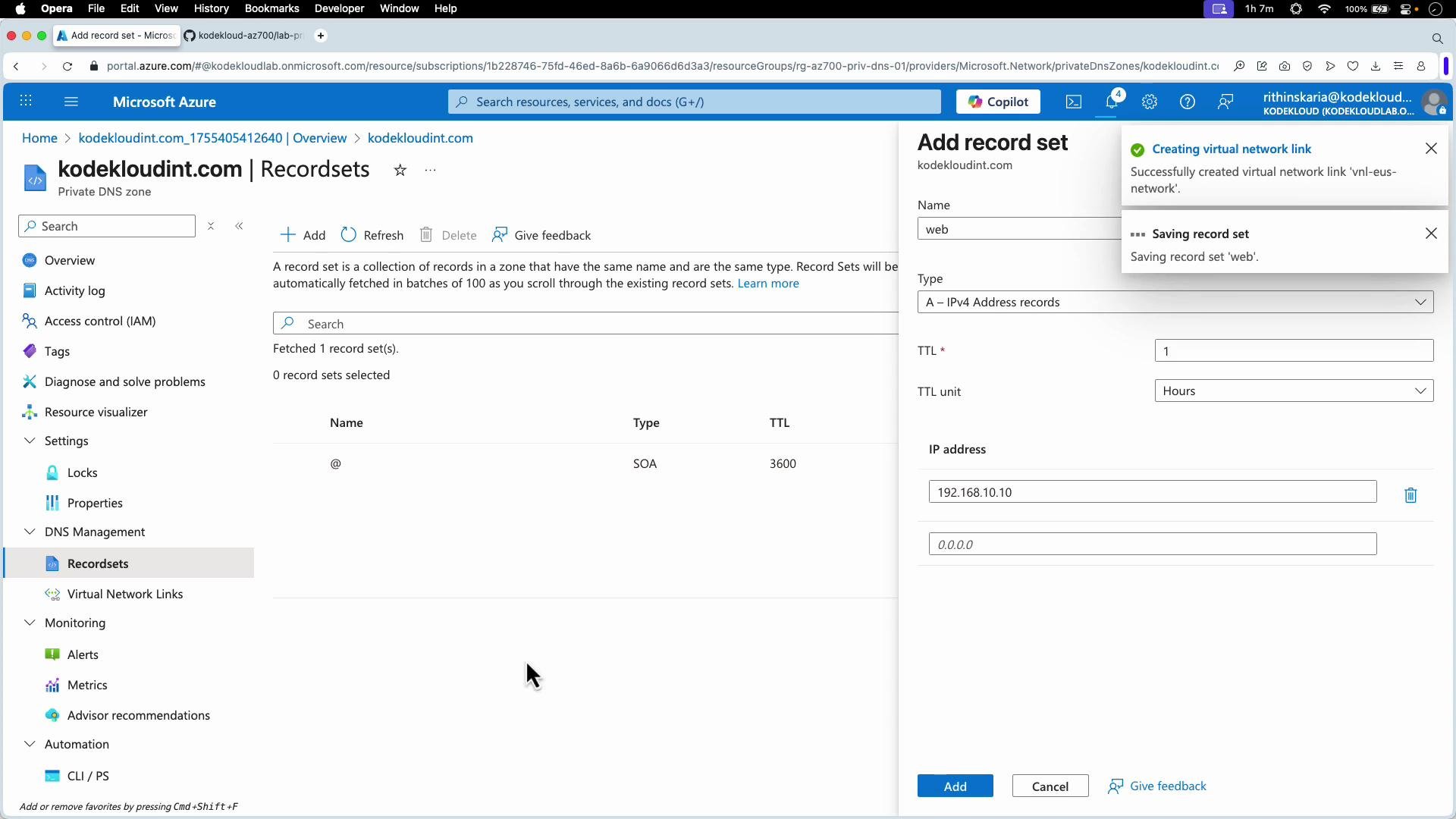Open a new browser tab
1456x819 pixels.
pyautogui.click(x=321, y=36)
